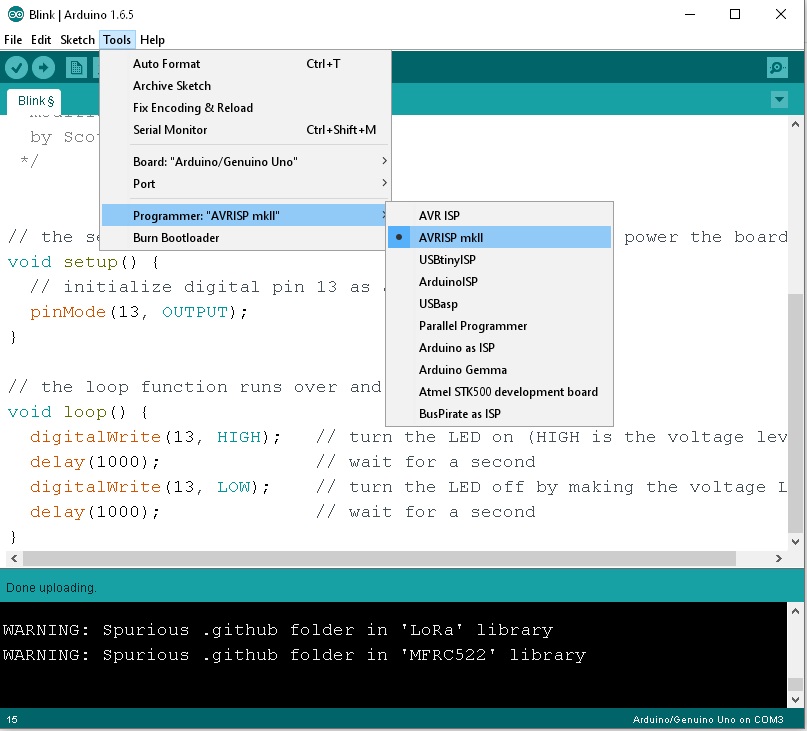Minimize the Arduino window
The image size is (807, 731).
[x=690, y=14]
